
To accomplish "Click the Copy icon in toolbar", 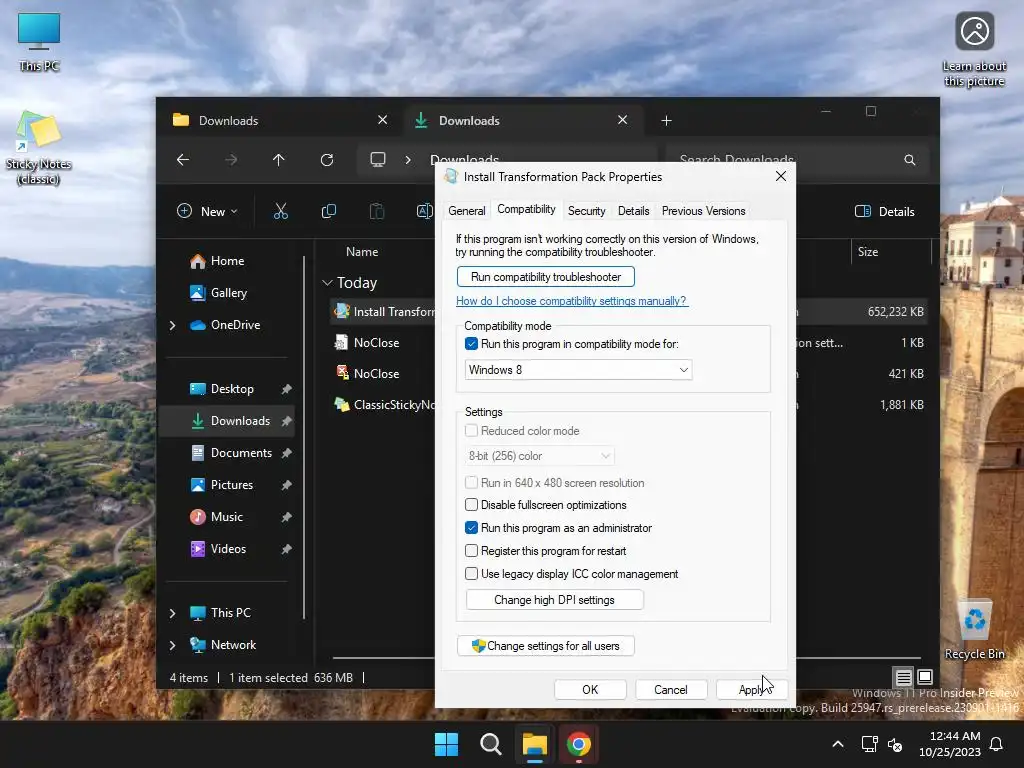I will (329, 211).
